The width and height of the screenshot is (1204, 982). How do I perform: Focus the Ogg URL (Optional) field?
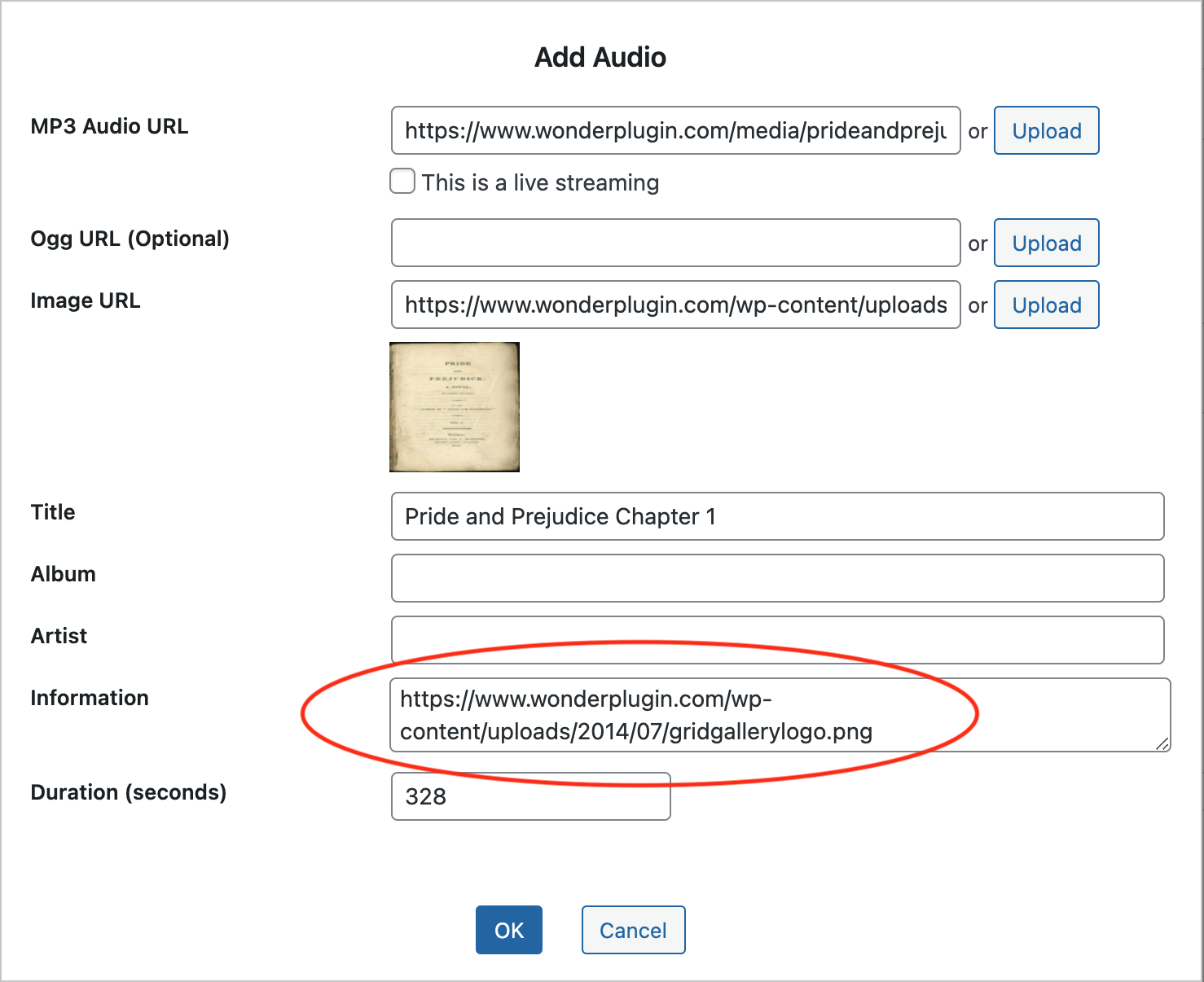point(675,243)
